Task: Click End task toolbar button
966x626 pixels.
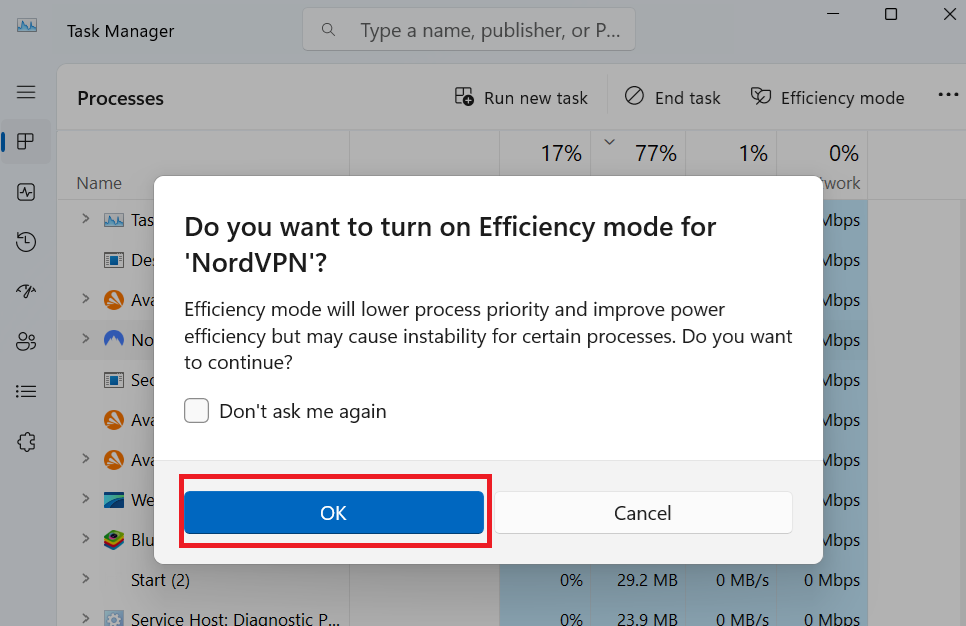Action: 672,97
